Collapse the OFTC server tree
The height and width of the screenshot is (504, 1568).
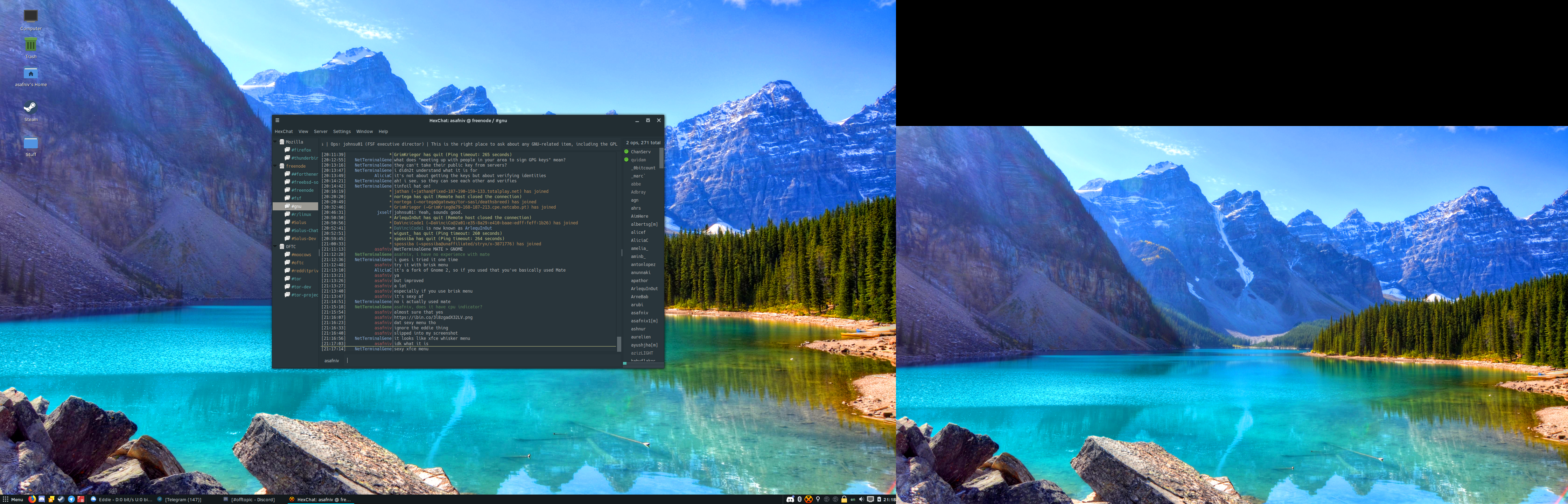pyautogui.click(x=275, y=246)
